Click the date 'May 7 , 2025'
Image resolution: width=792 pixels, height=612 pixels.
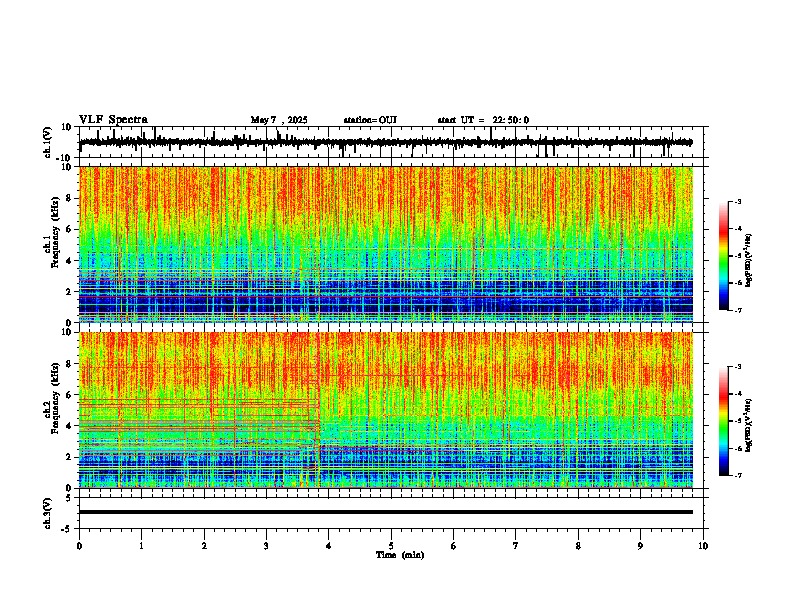(279, 120)
